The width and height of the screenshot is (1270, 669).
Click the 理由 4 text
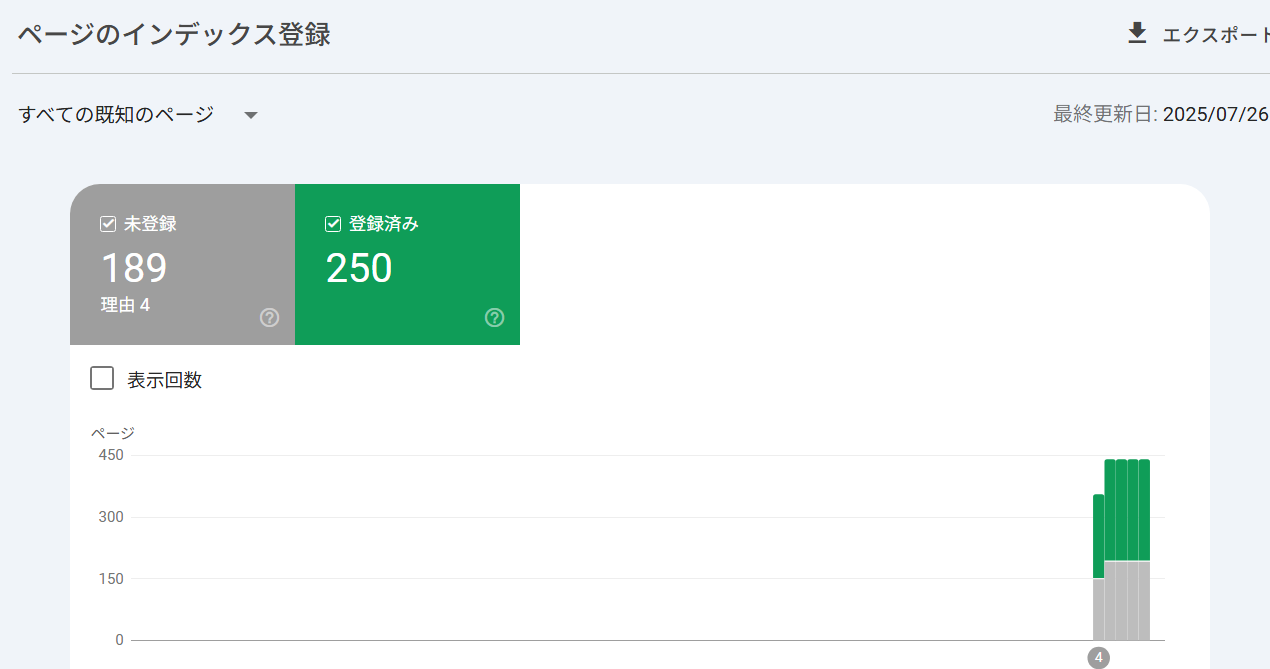click(x=125, y=305)
